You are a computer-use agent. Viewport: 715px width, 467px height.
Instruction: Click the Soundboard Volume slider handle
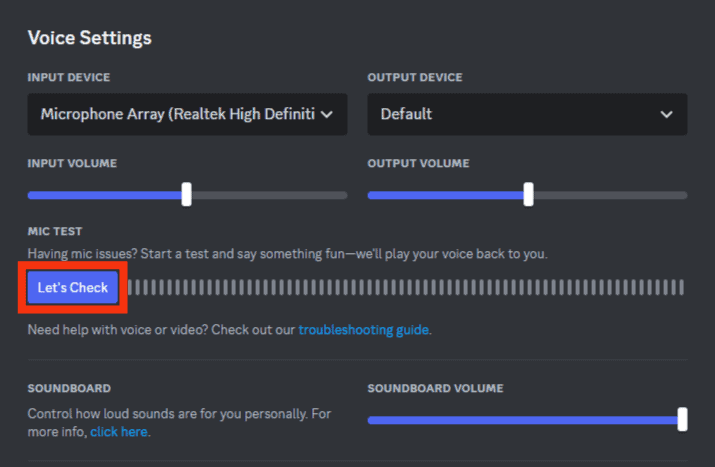pos(683,419)
